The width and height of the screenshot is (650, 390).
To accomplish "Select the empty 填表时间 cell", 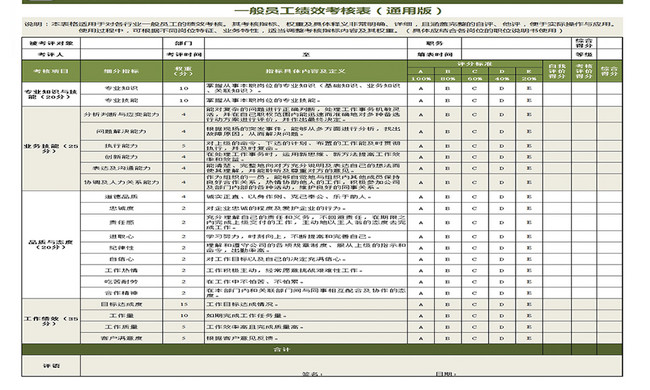I will point(517,54).
